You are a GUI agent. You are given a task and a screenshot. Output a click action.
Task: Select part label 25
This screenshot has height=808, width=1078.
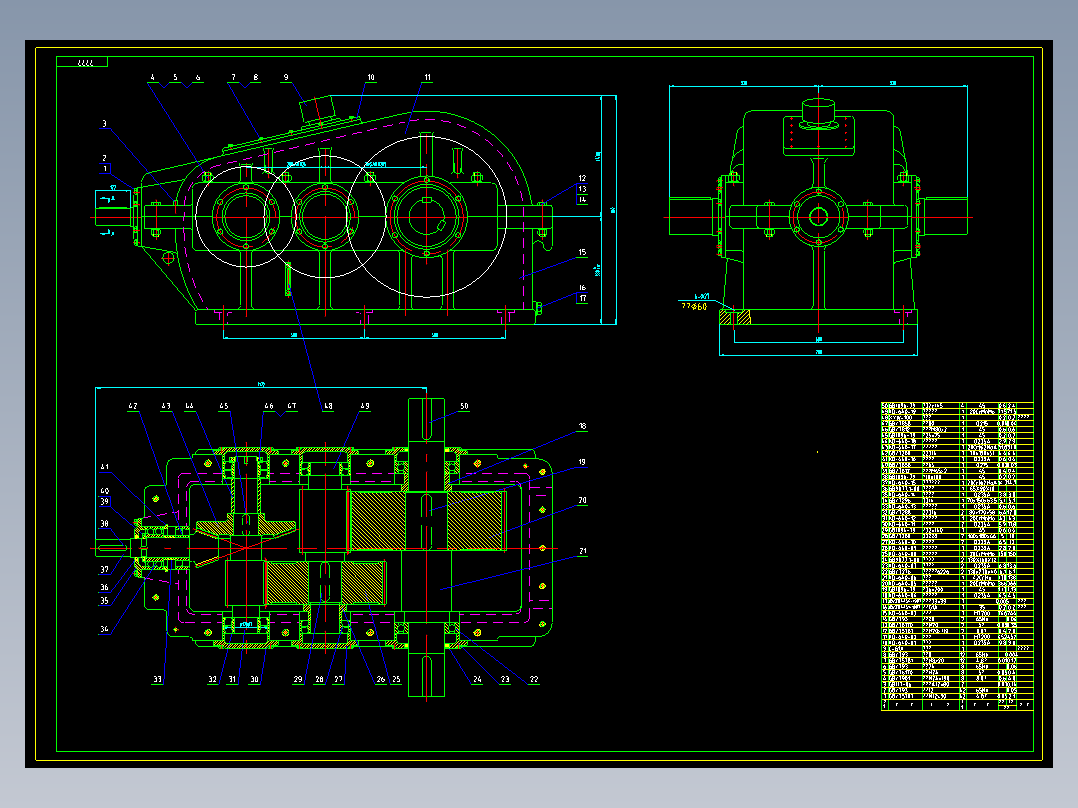coord(396,679)
